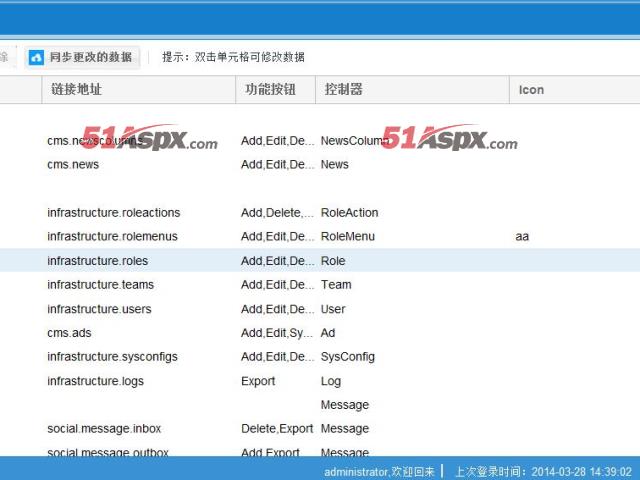Click the Add,Delete function cell of roleactions
This screenshot has width=640, height=480.
tap(278, 213)
